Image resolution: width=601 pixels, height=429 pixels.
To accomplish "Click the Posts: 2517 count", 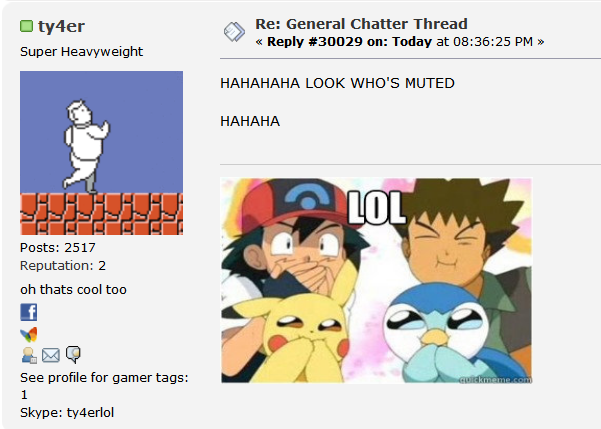I will click(x=57, y=248).
